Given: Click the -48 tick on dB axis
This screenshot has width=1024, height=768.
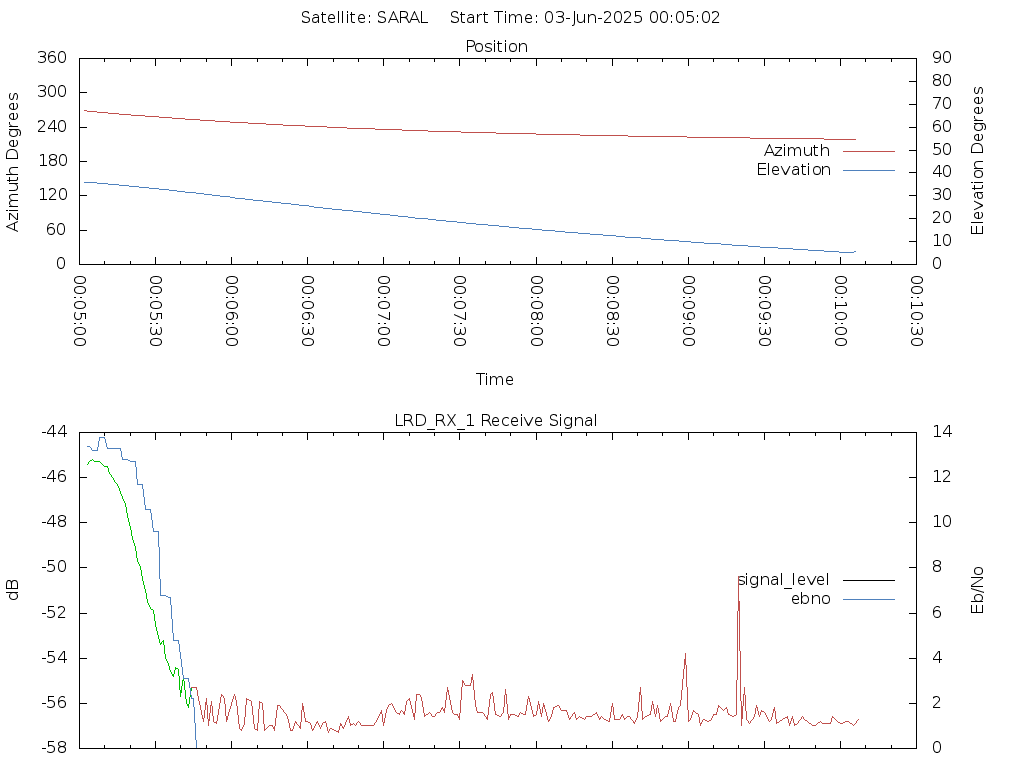Looking at the screenshot, I should click(x=54, y=522).
